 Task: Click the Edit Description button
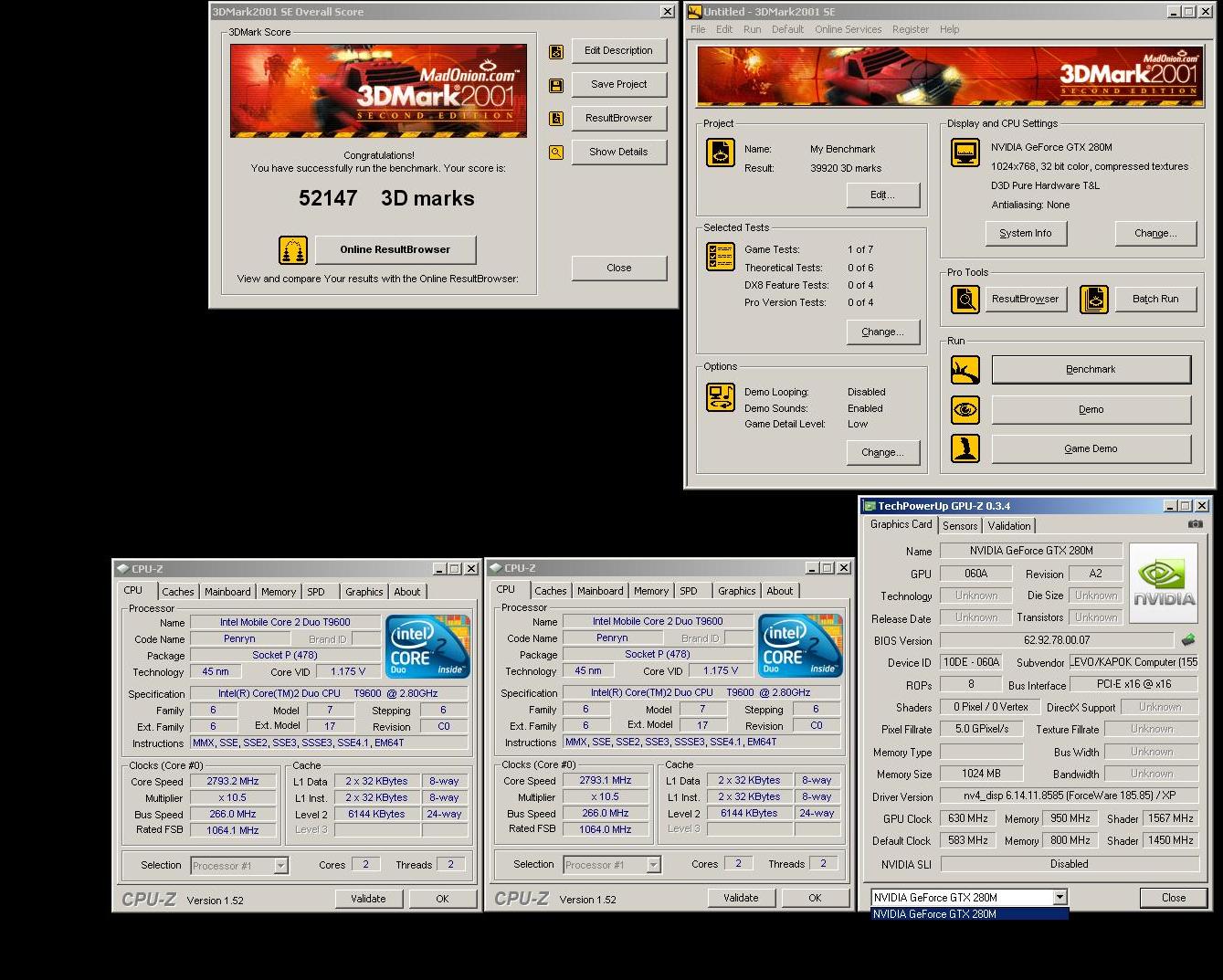point(618,51)
